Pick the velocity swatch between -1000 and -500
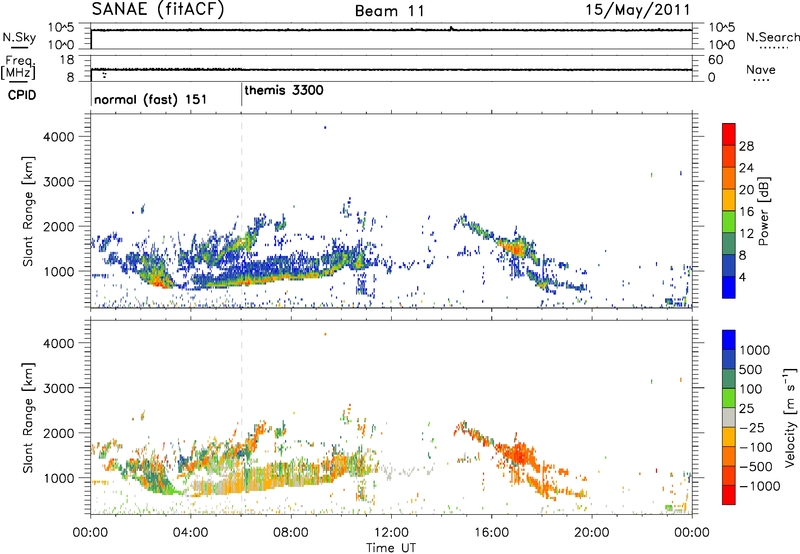800x554 pixels. (729, 475)
